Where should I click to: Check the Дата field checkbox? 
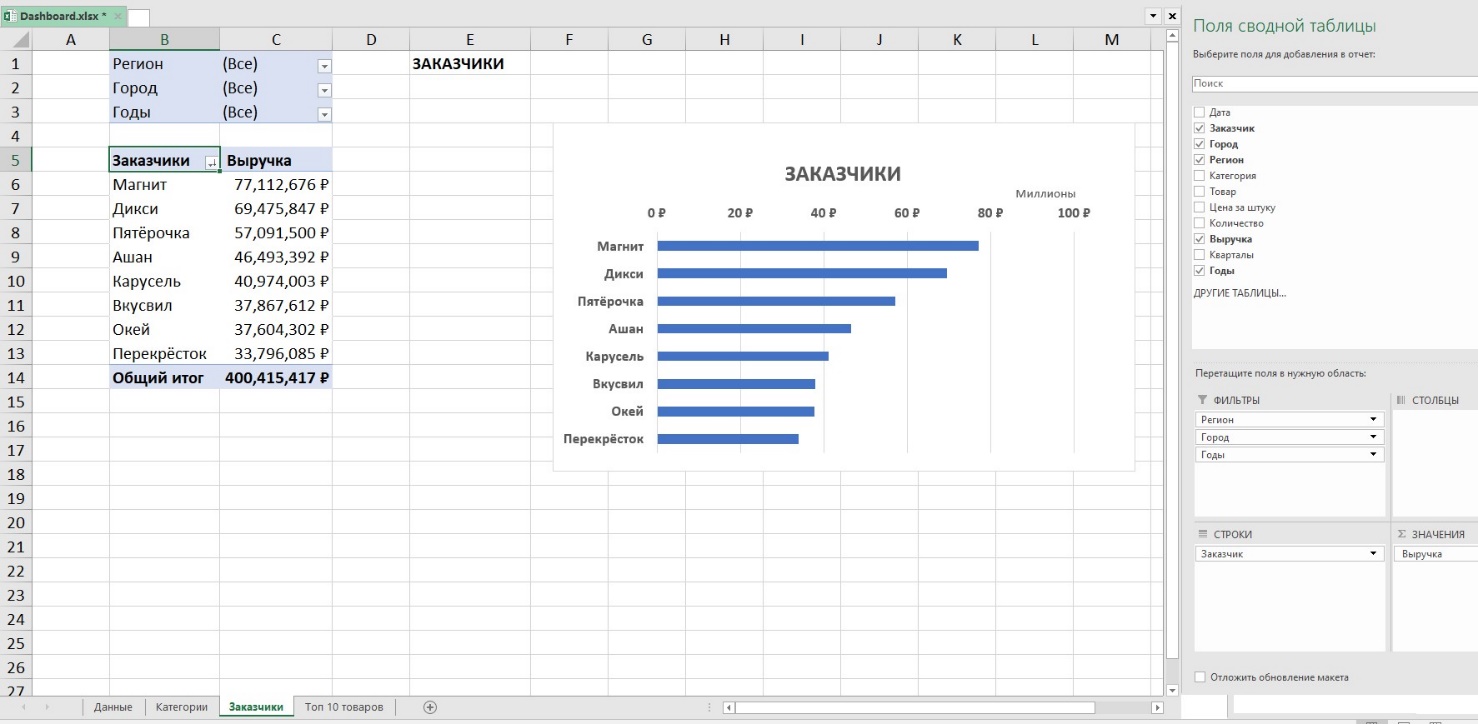(1200, 113)
